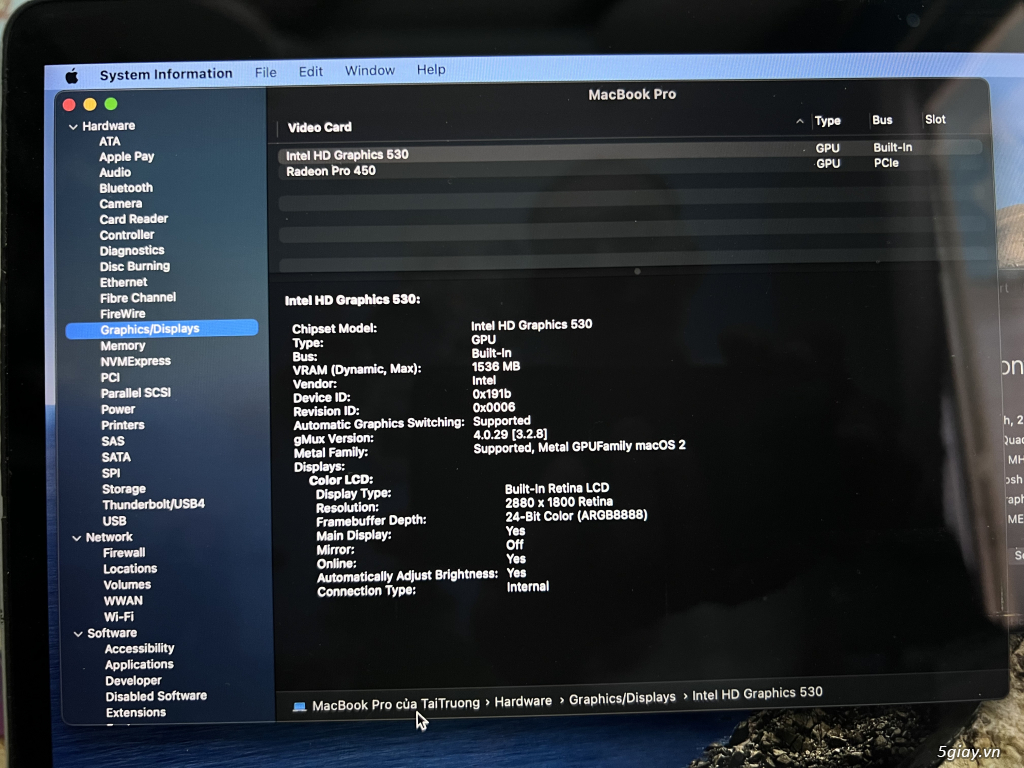The height and width of the screenshot is (768, 1024).
Task: Select Storage under Hardware
Action: coord(124,489)
